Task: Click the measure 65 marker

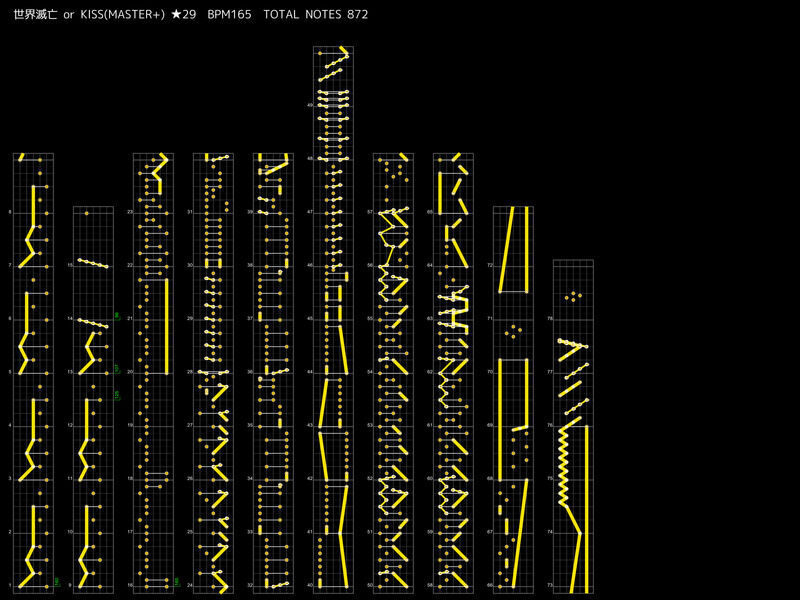Action: click(x=429, y=213)
